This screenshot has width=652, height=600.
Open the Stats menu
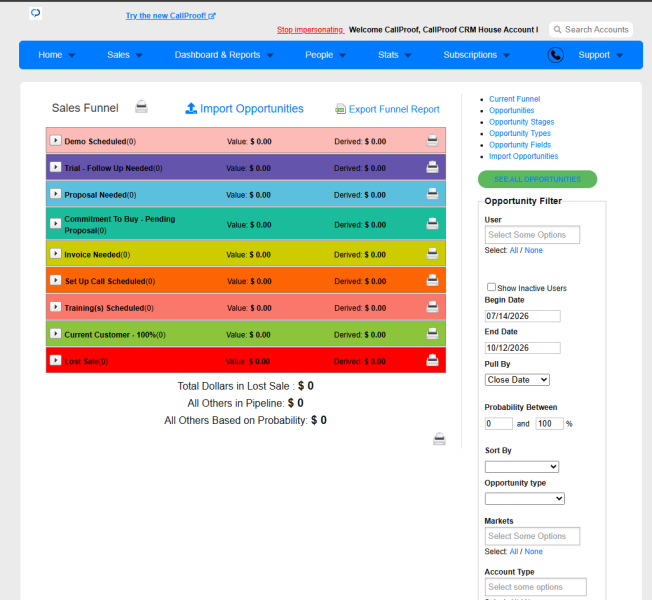(395, 55)
